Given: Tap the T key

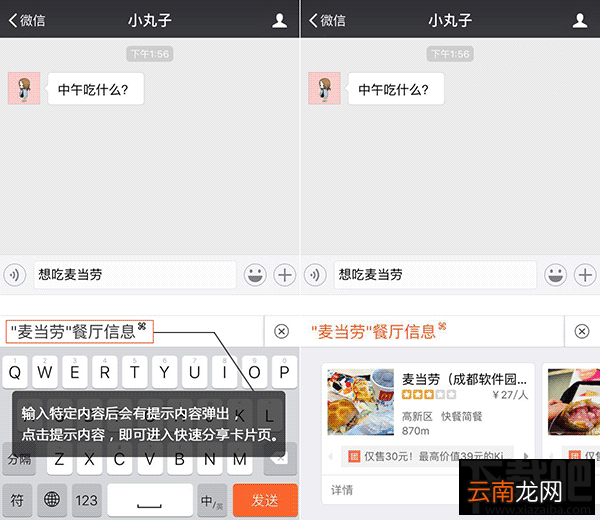Looking at the screenshot, I should (134, 372).
